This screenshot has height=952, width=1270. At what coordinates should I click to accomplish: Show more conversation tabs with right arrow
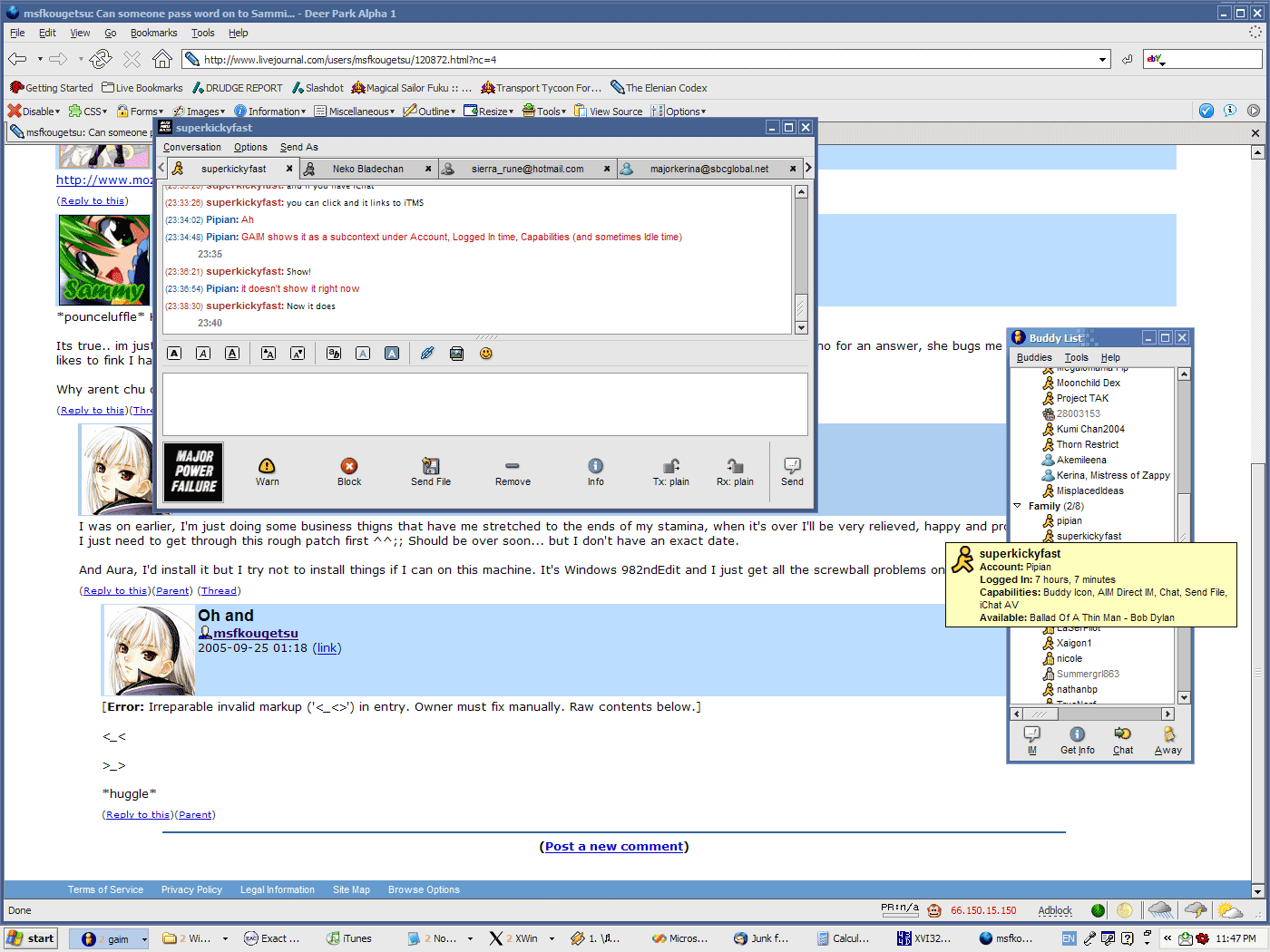[x=808, y=168]
